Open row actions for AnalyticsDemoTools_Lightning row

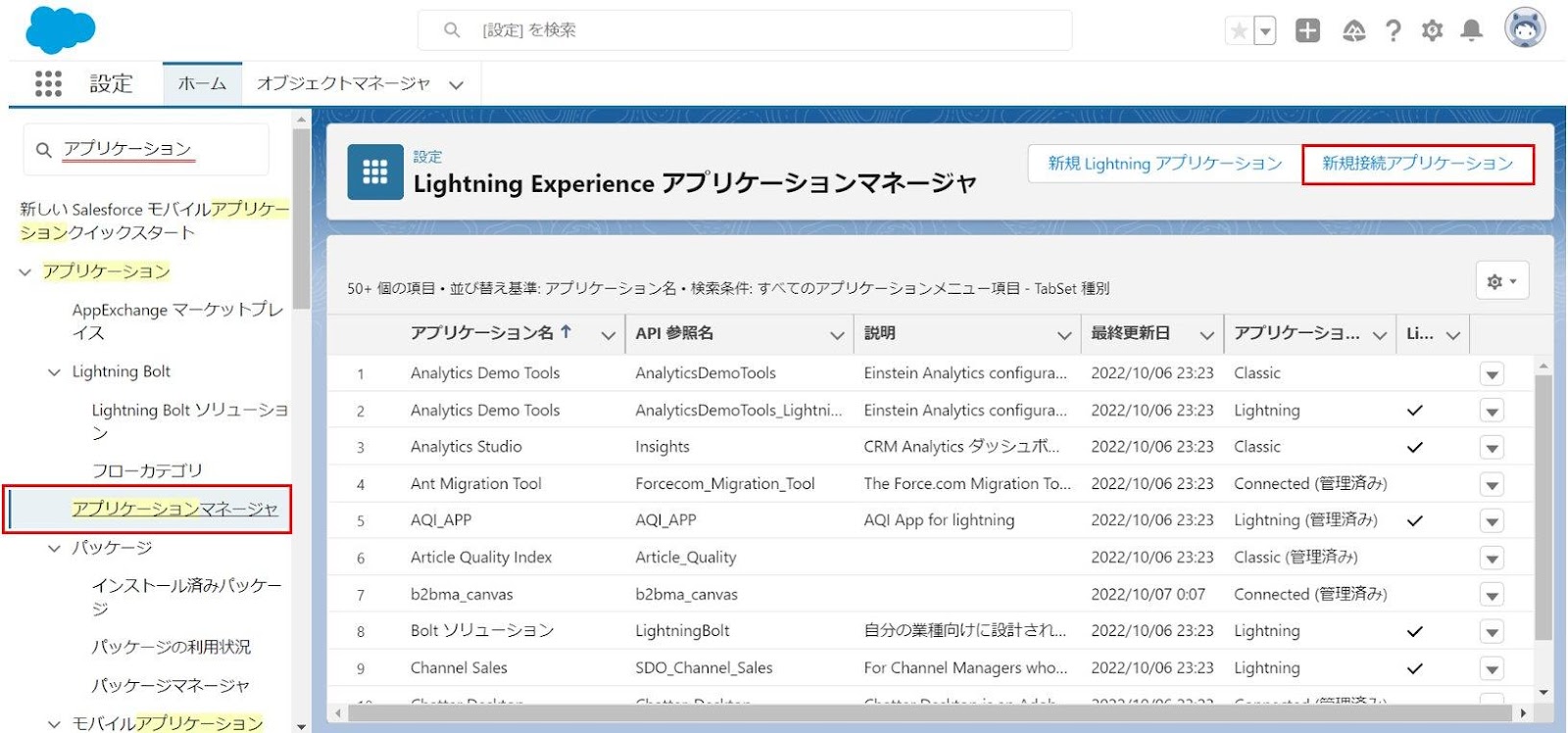(1492, 412)
